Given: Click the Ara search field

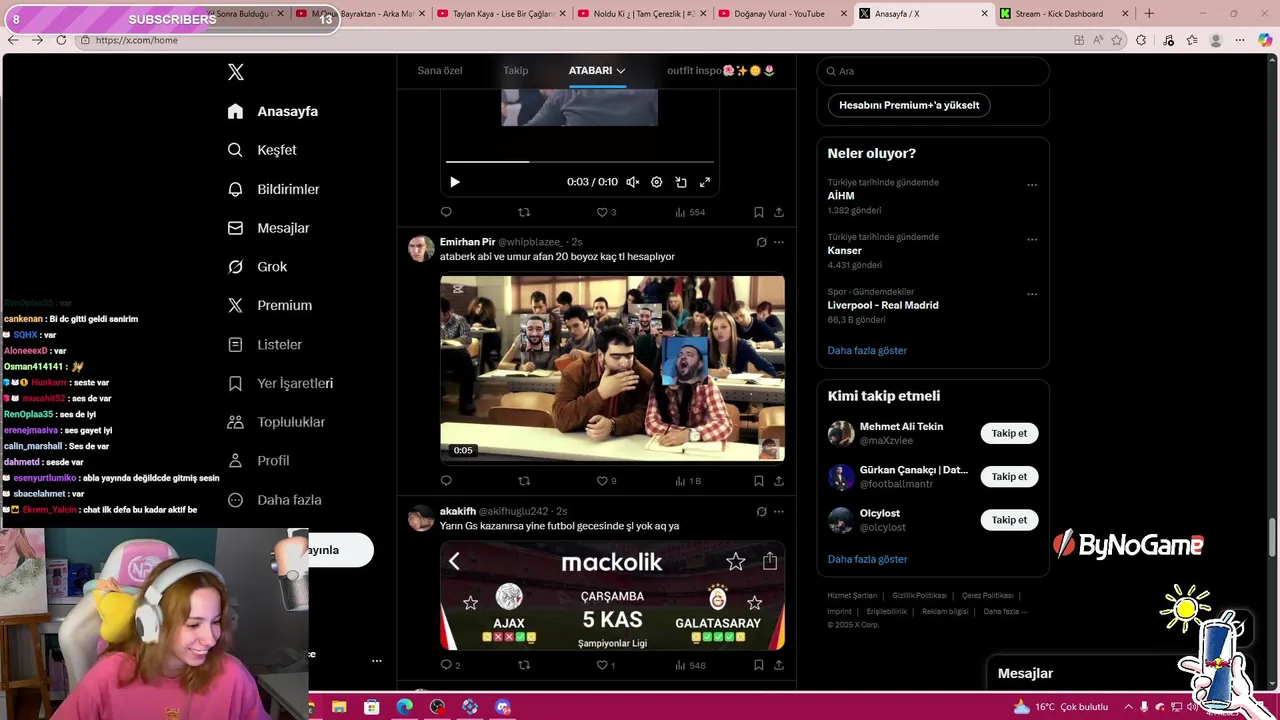Looking at the screenshot, I should click(x=933, y=71).
